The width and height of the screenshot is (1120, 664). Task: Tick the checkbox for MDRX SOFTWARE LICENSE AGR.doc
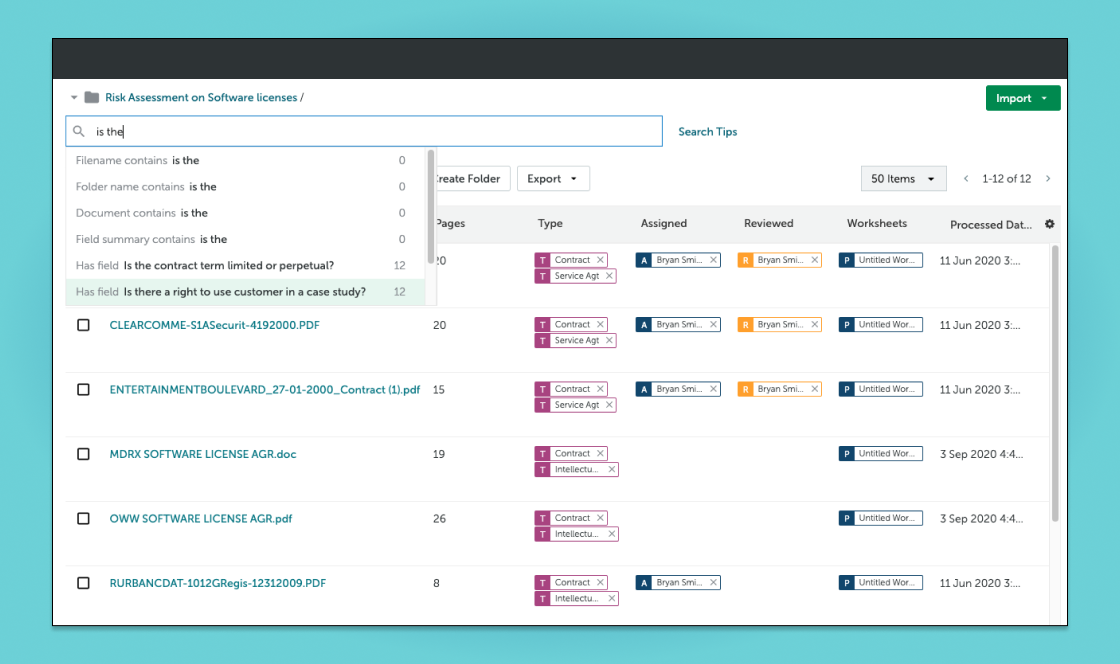pyautogui.click(x=84, y=454)
